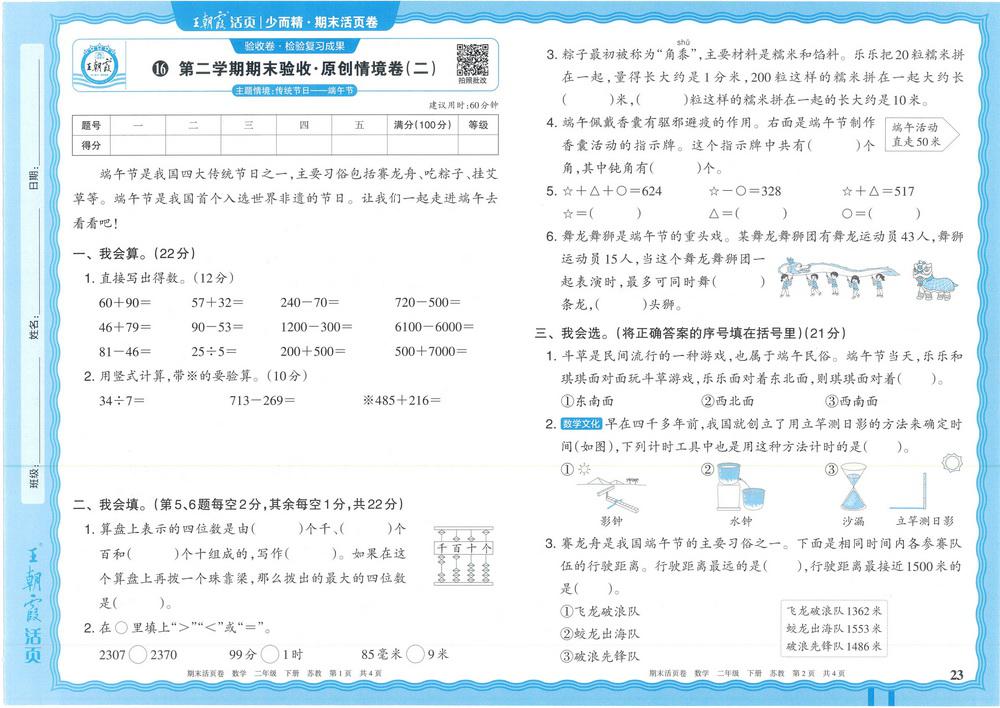Viewport: 1000px width, 708px height.
Task: Click the problem "1200-300="
Action: pyautogui.click(x=316, y=327)
